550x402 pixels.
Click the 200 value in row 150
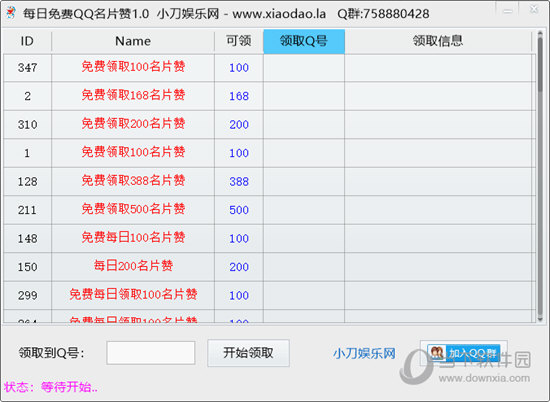click(239, 267)
